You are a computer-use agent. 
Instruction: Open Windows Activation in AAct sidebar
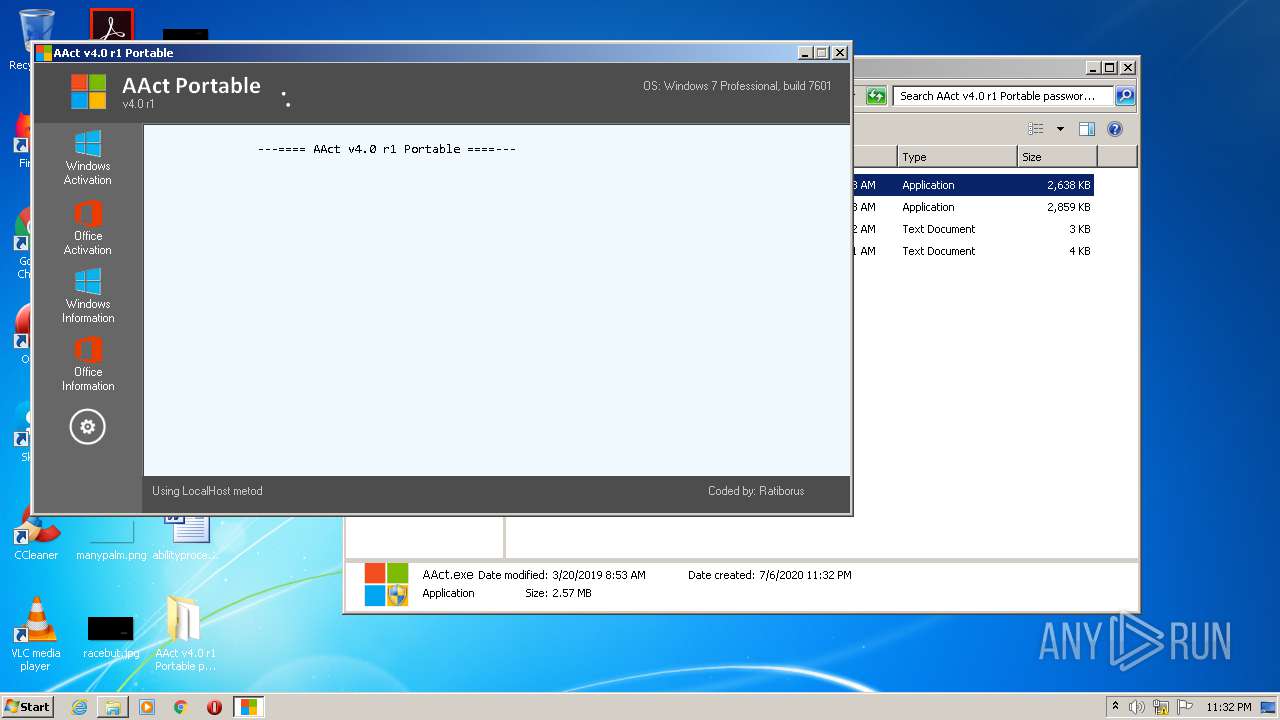[x=88, y=158]
